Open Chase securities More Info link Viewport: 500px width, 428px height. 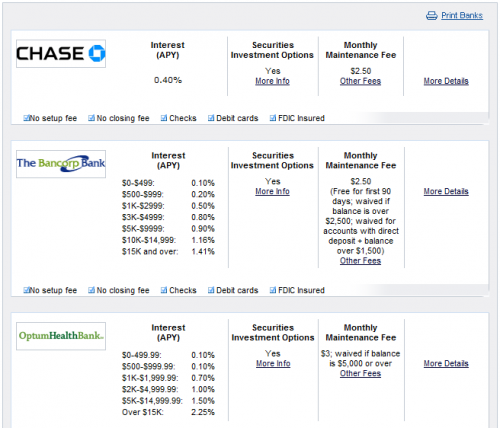click(x=272, y=81)
